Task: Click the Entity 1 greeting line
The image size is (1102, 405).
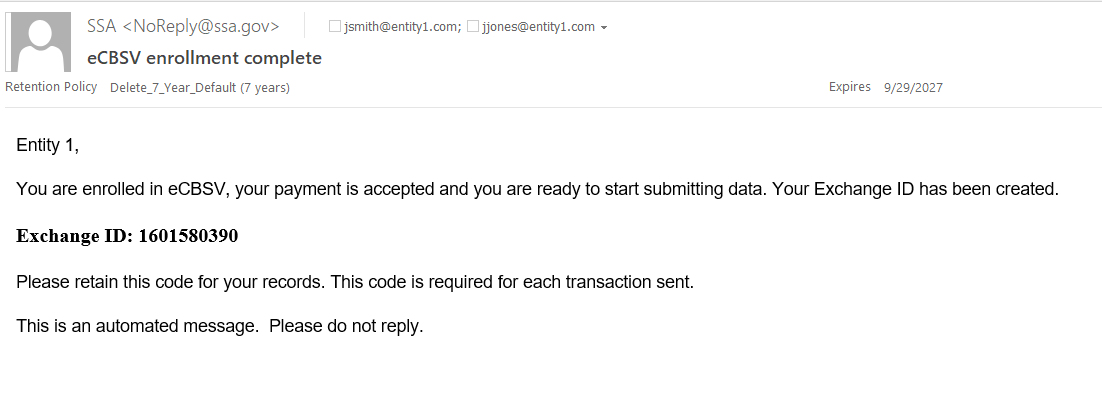Action: (x=47, y=146)
